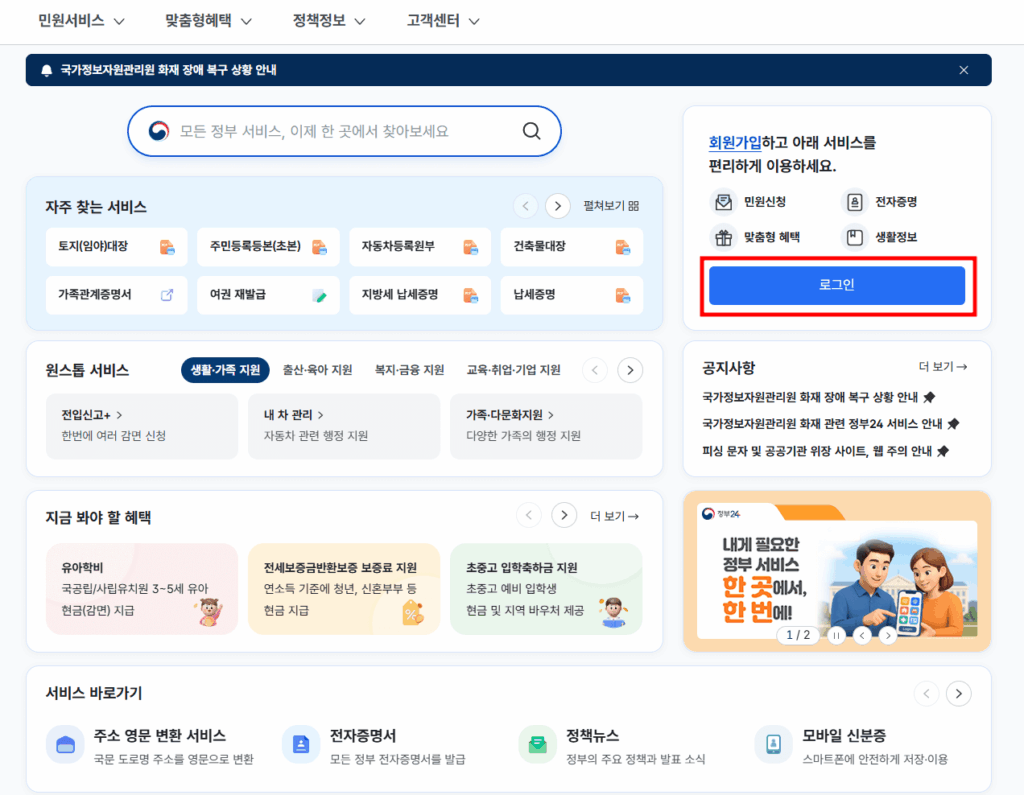This screenshot has height=795, width=1024.
Task: Next arrow in 서비스 바로가기 section
Action: pyautogui.click(x=959, y=694)
